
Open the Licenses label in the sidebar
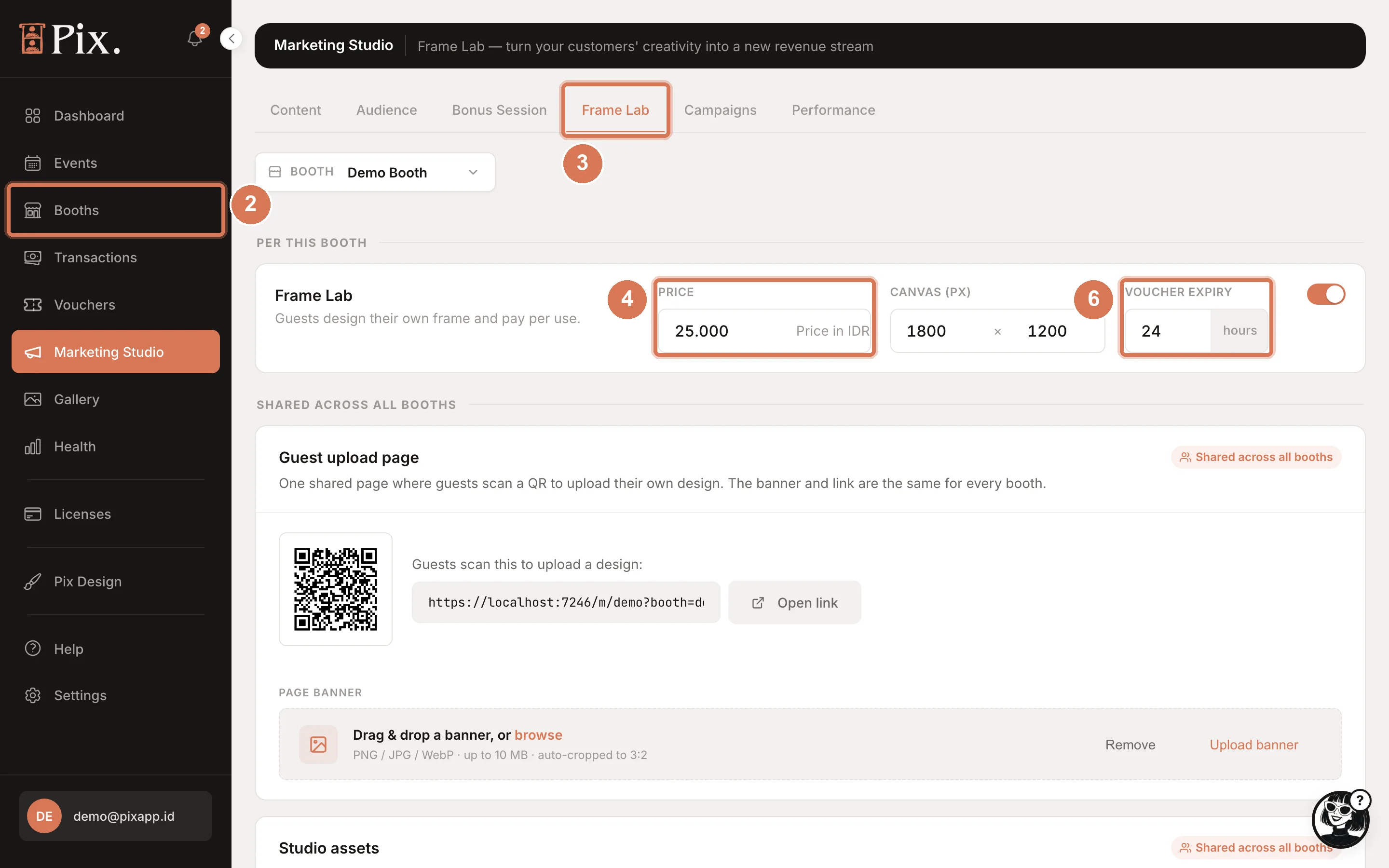[82, 514]
